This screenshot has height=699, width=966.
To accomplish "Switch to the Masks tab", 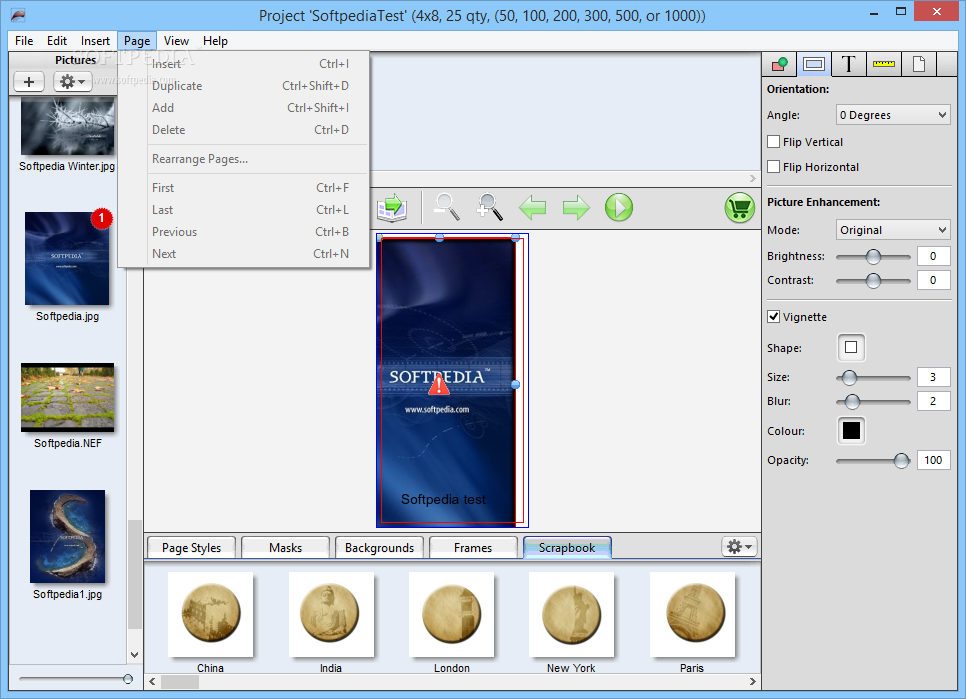I will click(285, 547).
